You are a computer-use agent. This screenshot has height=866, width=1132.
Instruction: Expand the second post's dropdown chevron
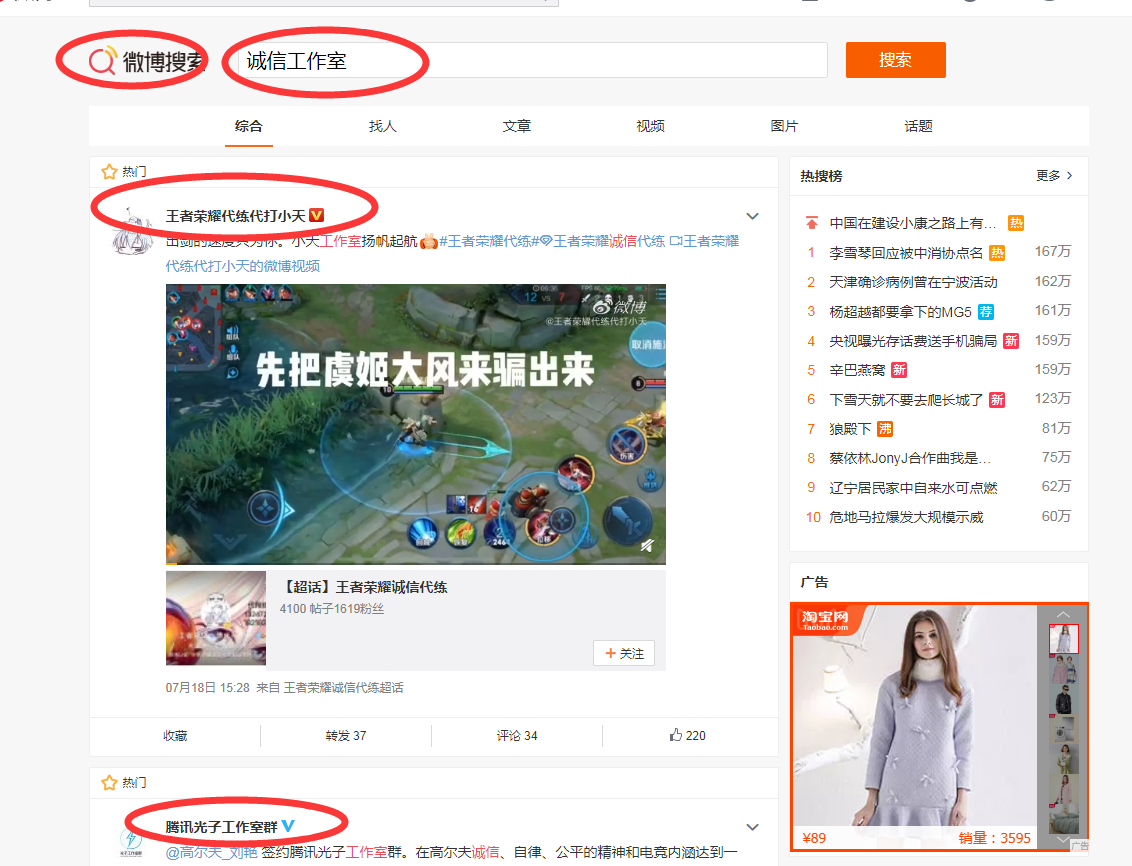(752, 827)
